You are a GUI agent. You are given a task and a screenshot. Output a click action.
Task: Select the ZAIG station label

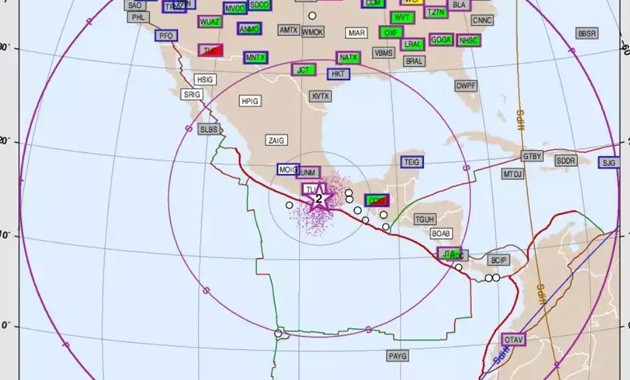277,140
